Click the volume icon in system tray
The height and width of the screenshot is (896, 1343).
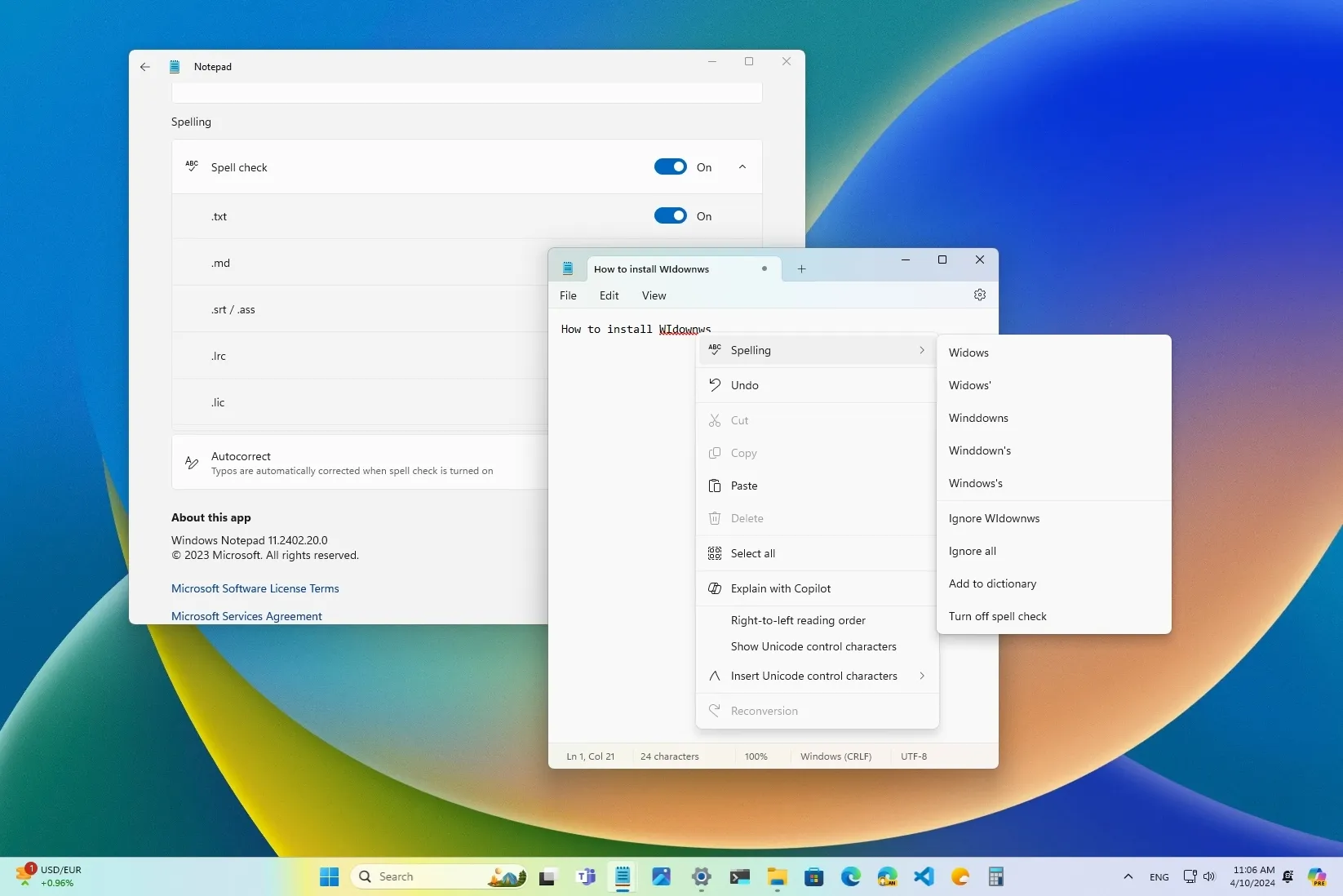1209,876
